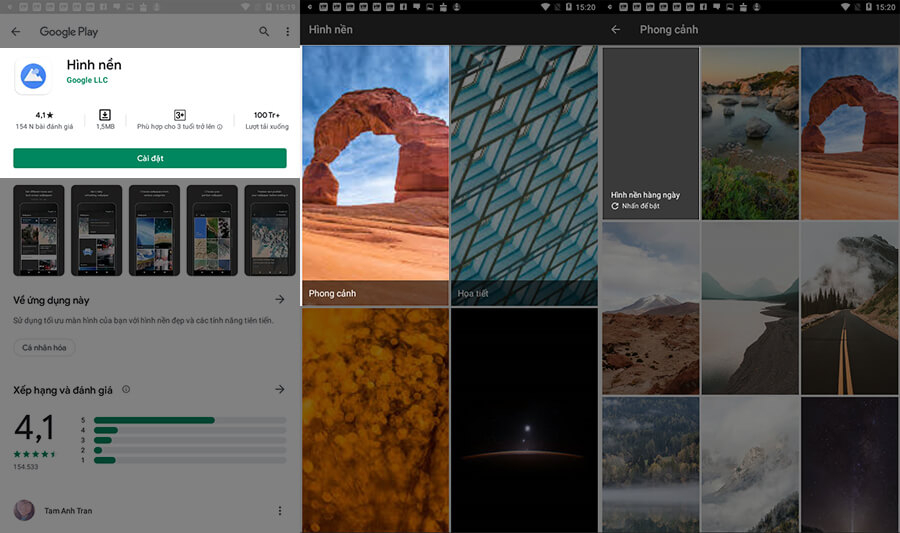This screenshot has height=533, width=900.
Task: Click the 5-star rating bar
Action: [x=189, y=420]
